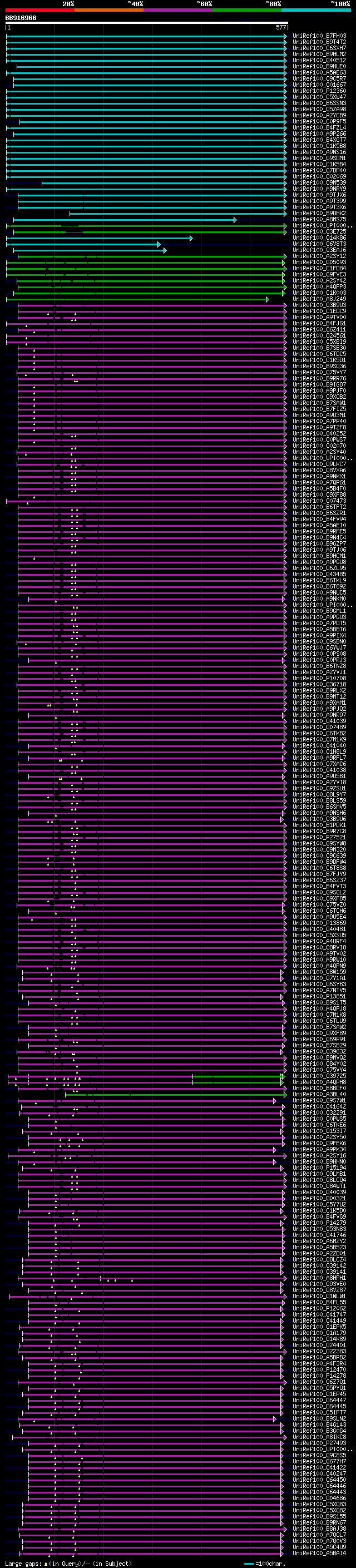Click the cyan ~100% legend color bar
This screenshot has width=356, height=1568.
[316, 10]
